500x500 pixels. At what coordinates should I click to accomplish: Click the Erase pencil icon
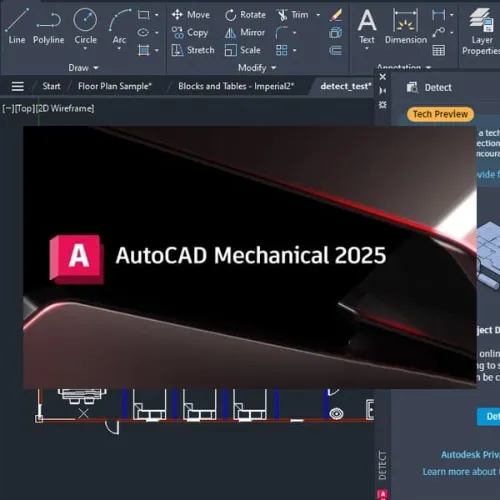[x=336, y=15]
